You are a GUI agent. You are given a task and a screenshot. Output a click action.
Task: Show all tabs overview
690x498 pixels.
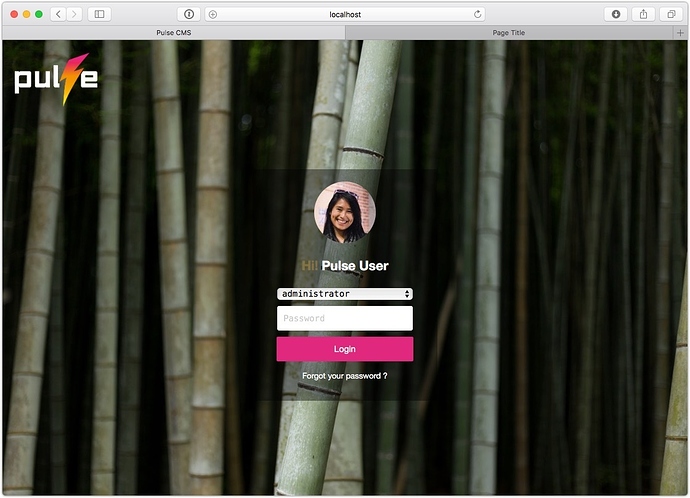pos(671,14)
